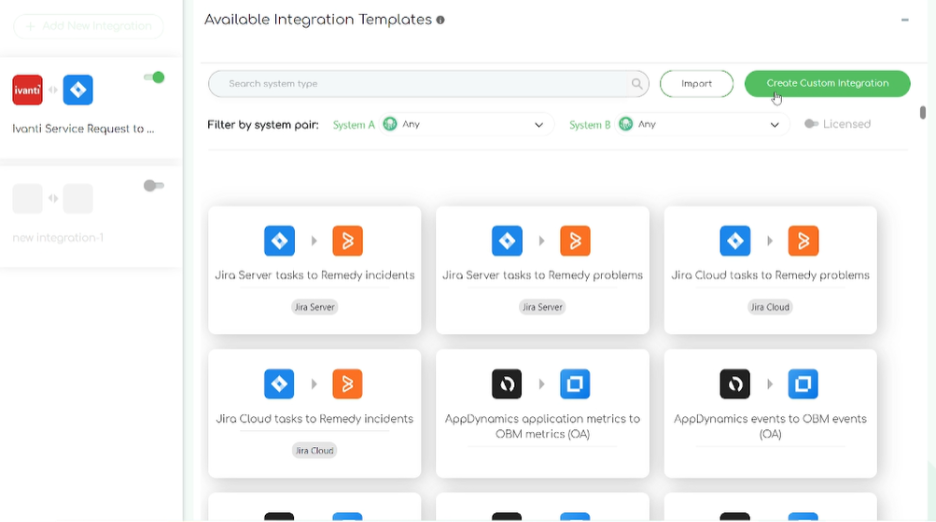Click Jira Cloud tag under Remedy incidents card
This screenshot has height=522, width=936.
[x=315, y=450]
